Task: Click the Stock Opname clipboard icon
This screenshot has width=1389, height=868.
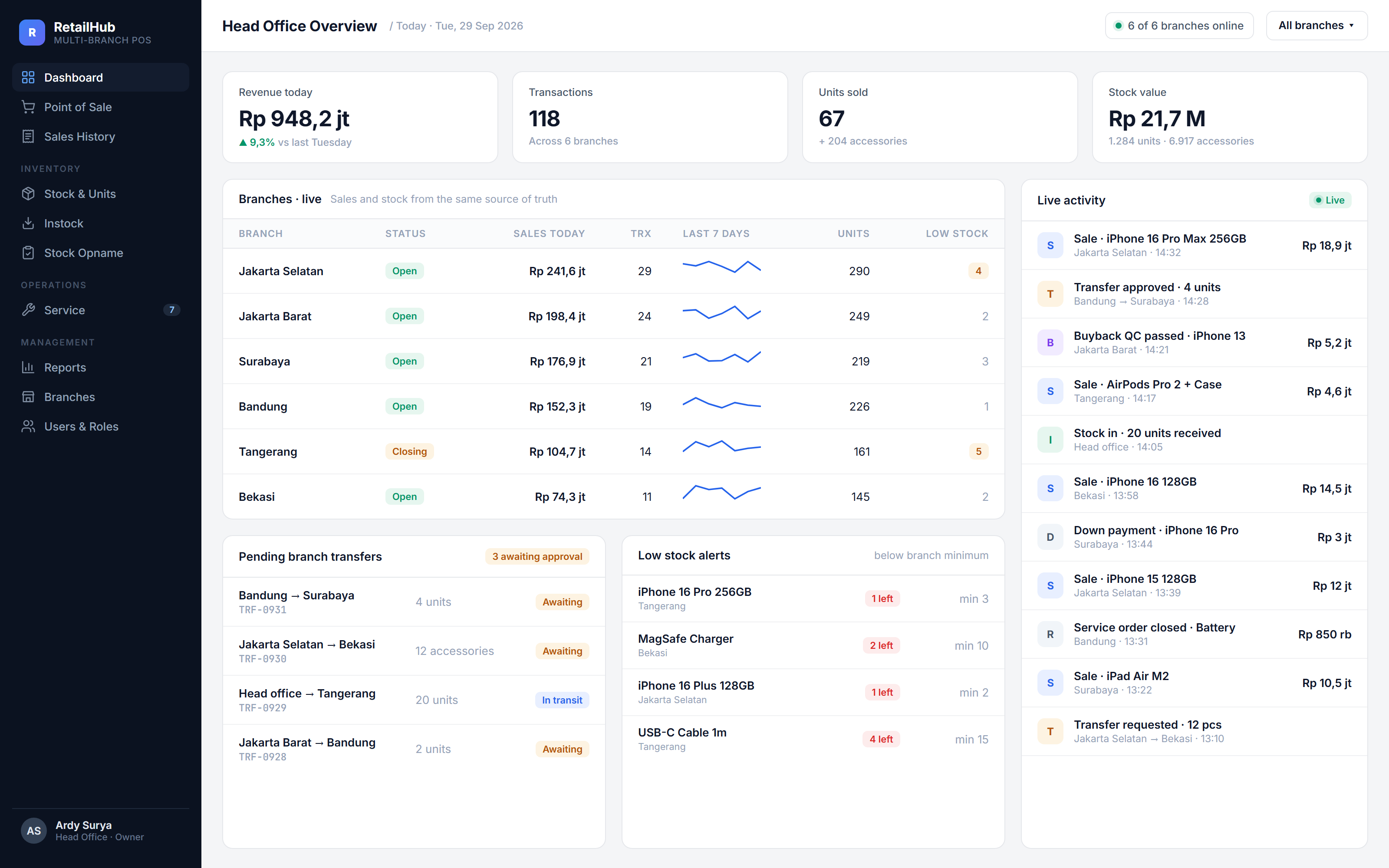Action: pos(28,253)
